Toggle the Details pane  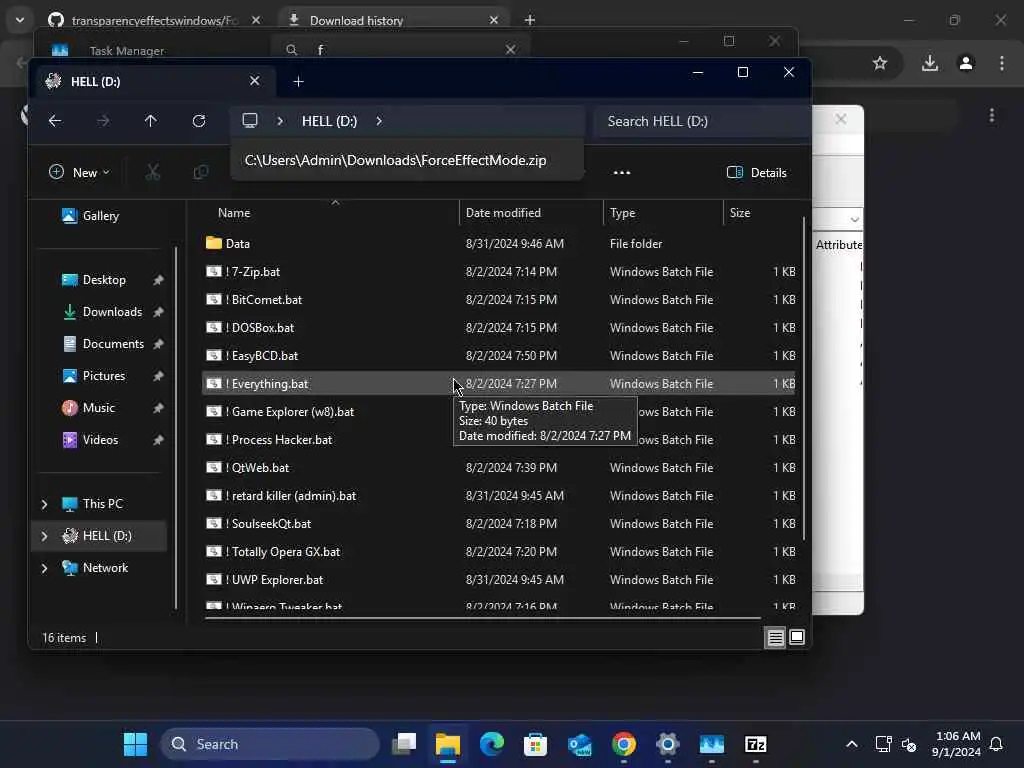tap(756, 172)
